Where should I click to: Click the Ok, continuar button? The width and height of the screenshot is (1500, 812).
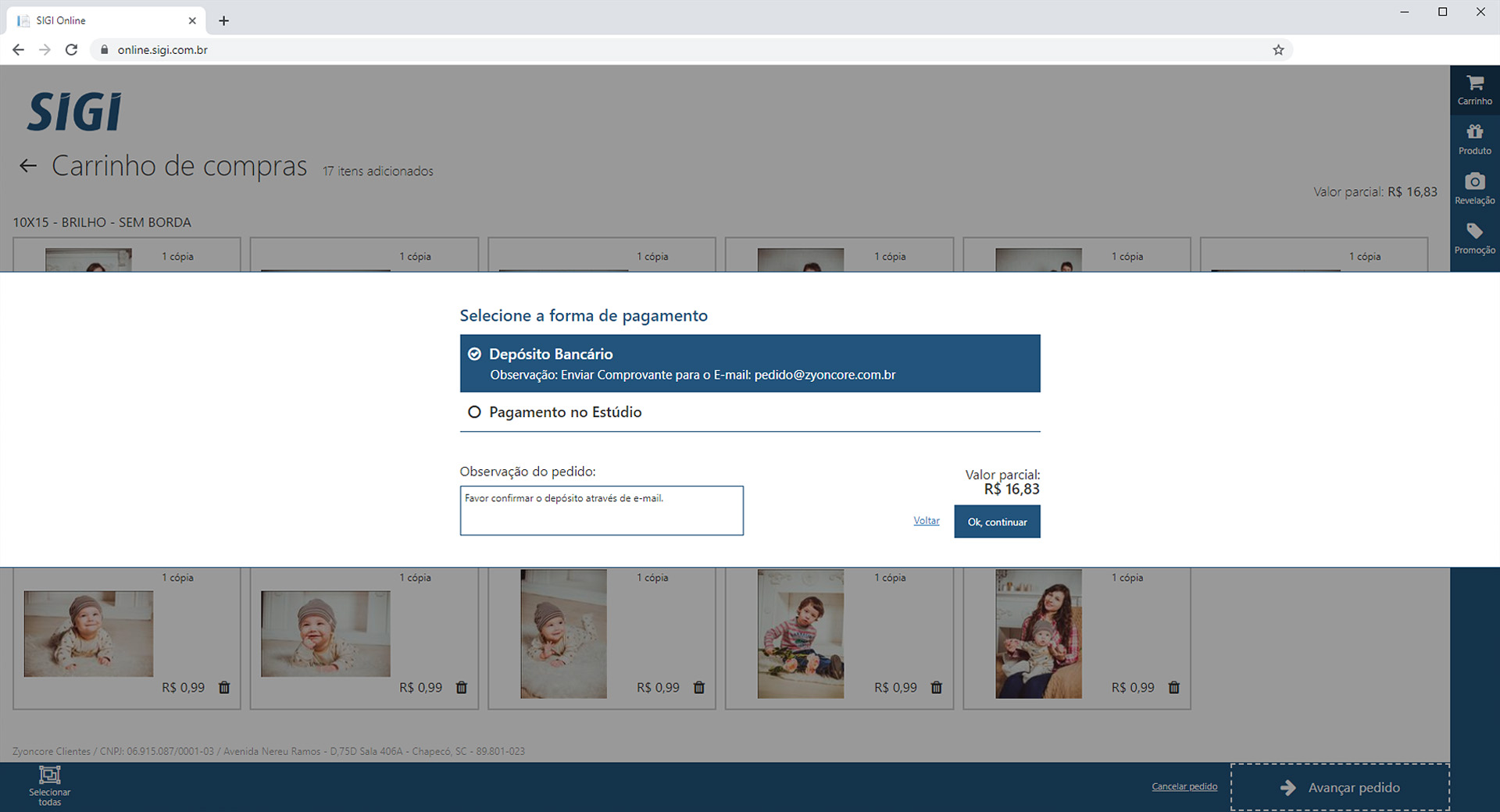pyautogui.click(x=997, y=522)
